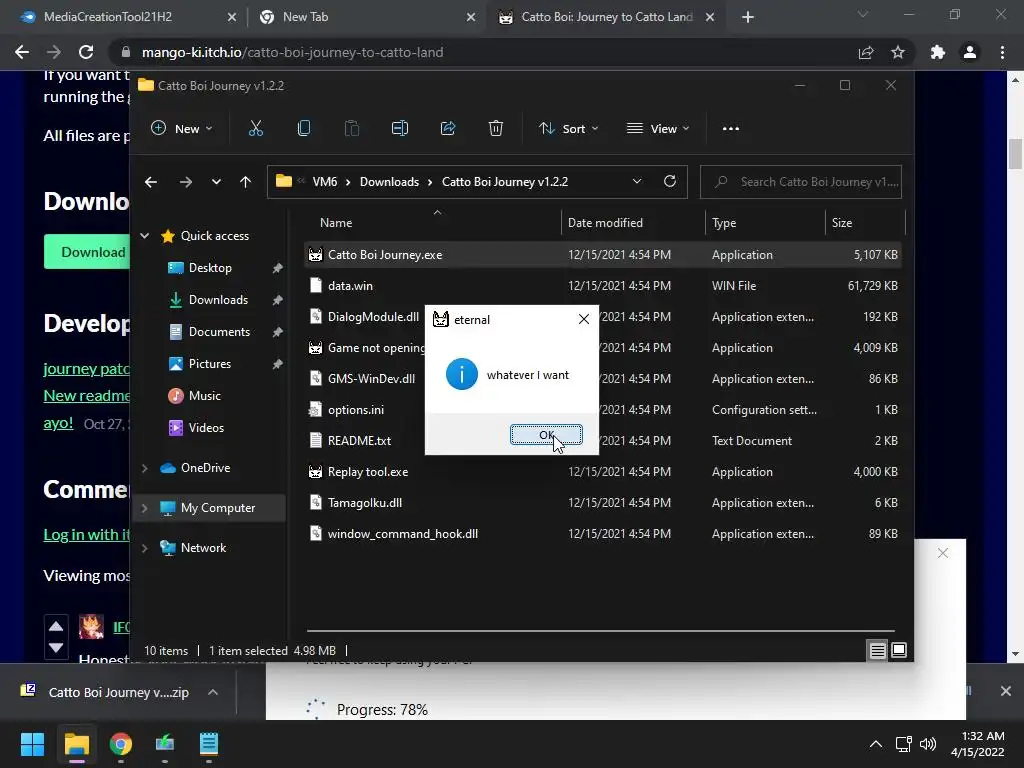Viewport: 1024px width, 768px height.
Task: Open Chrome extensions puzzle icon
Action: 938,52
